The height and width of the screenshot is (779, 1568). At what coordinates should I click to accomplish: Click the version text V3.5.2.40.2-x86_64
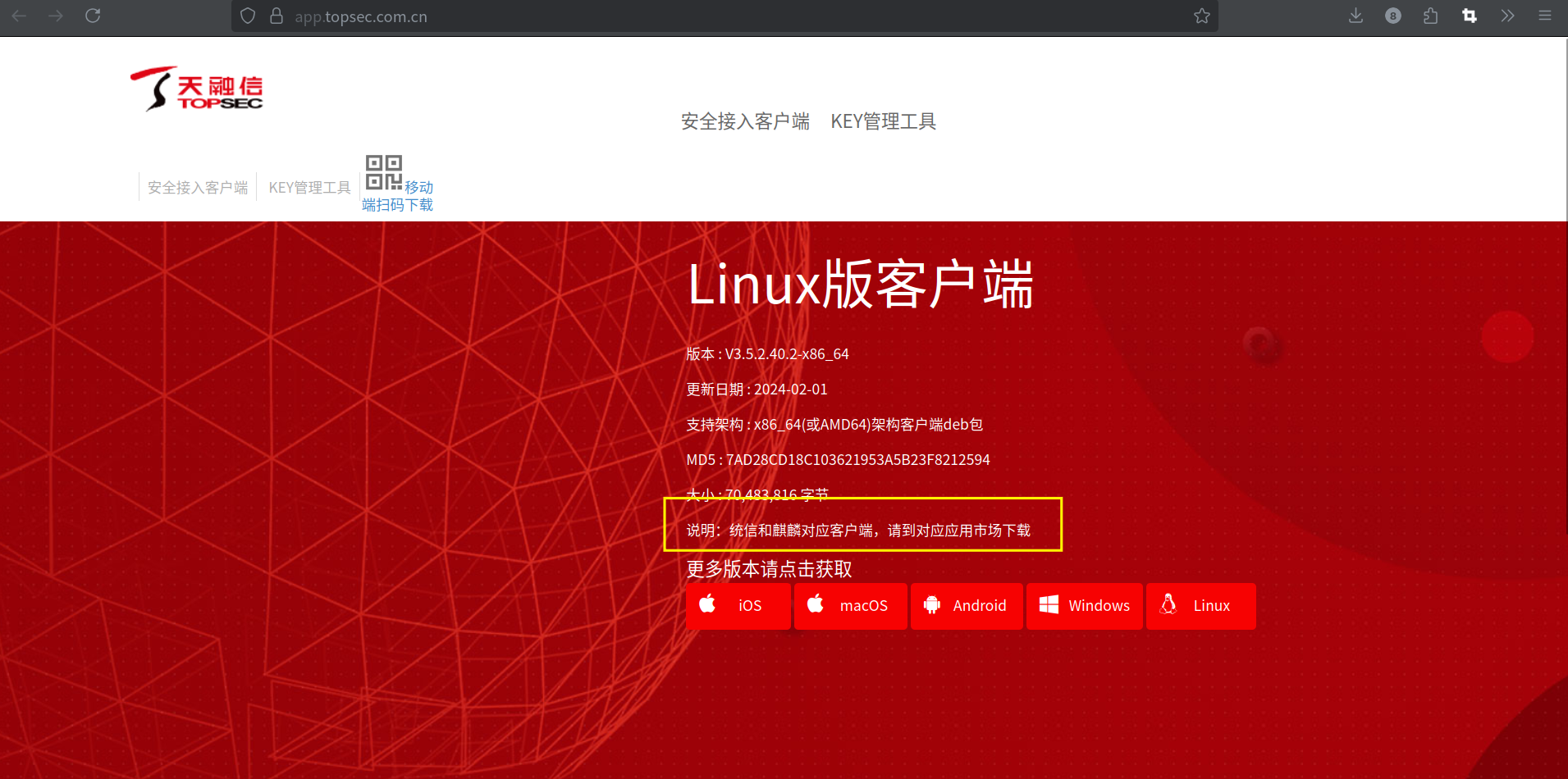click(787, 354)
